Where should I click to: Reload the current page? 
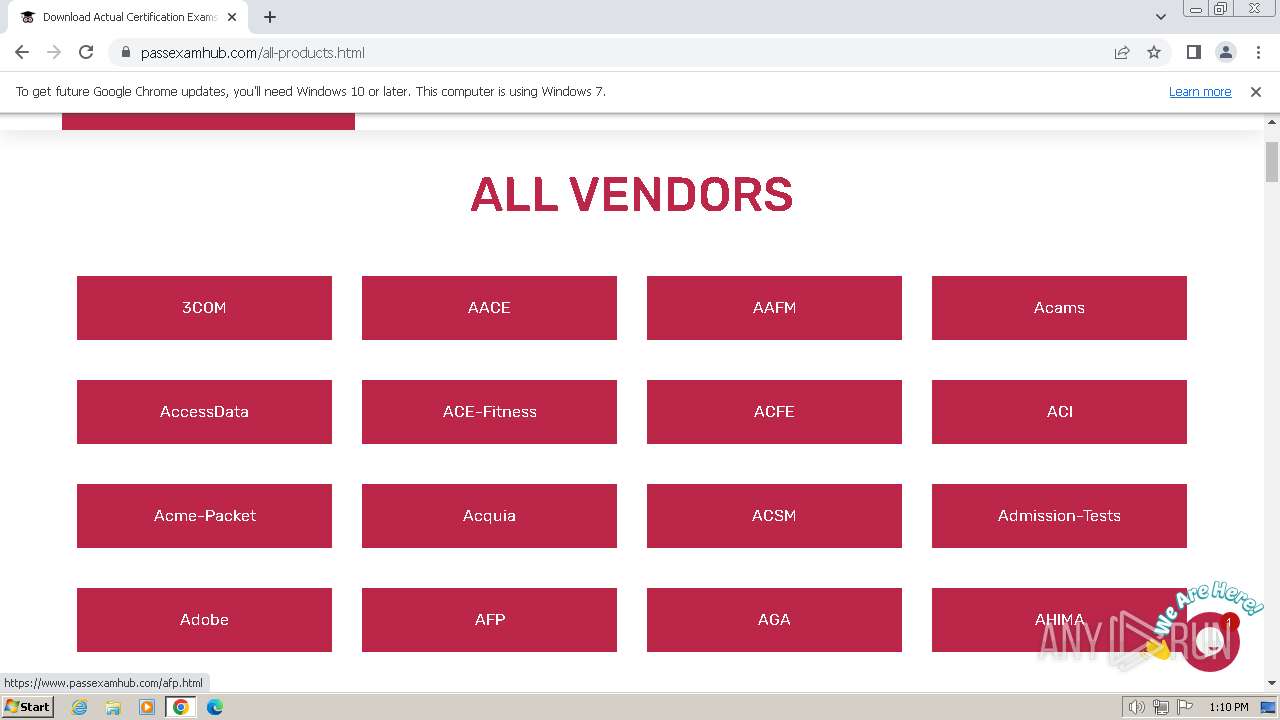click(86, 52)
